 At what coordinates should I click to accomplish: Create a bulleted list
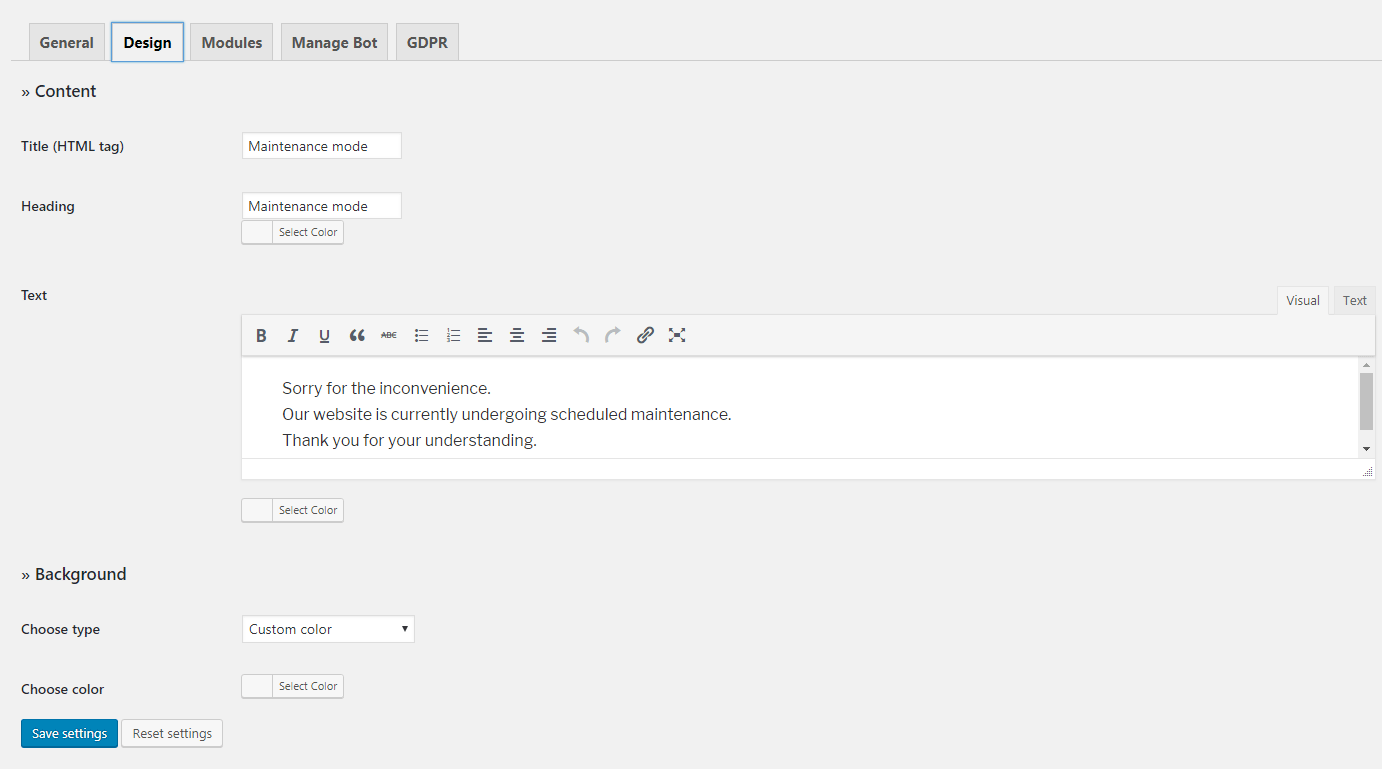click(x=421, y=336)
